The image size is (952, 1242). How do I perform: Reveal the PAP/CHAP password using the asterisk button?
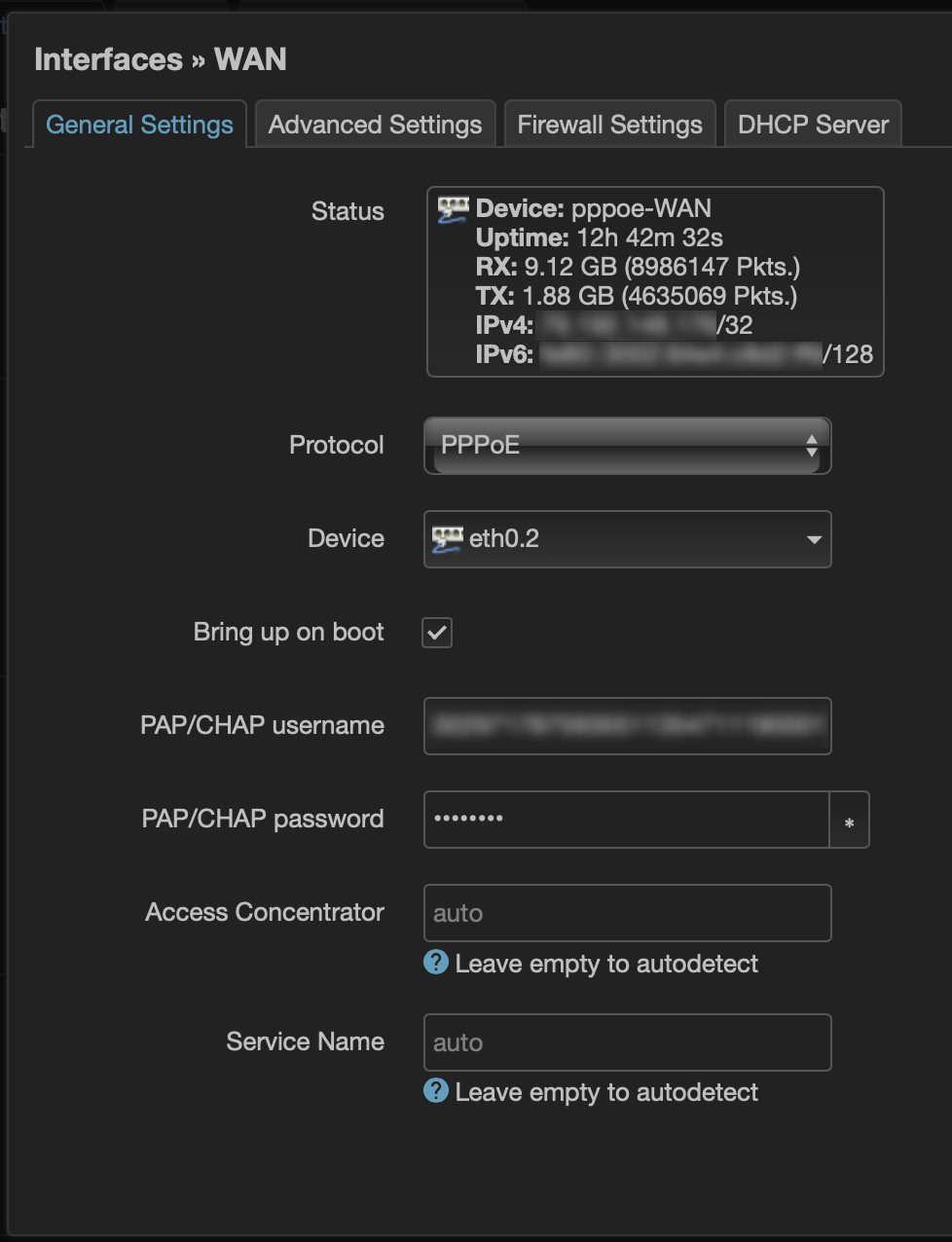click(x=849, y=820)
